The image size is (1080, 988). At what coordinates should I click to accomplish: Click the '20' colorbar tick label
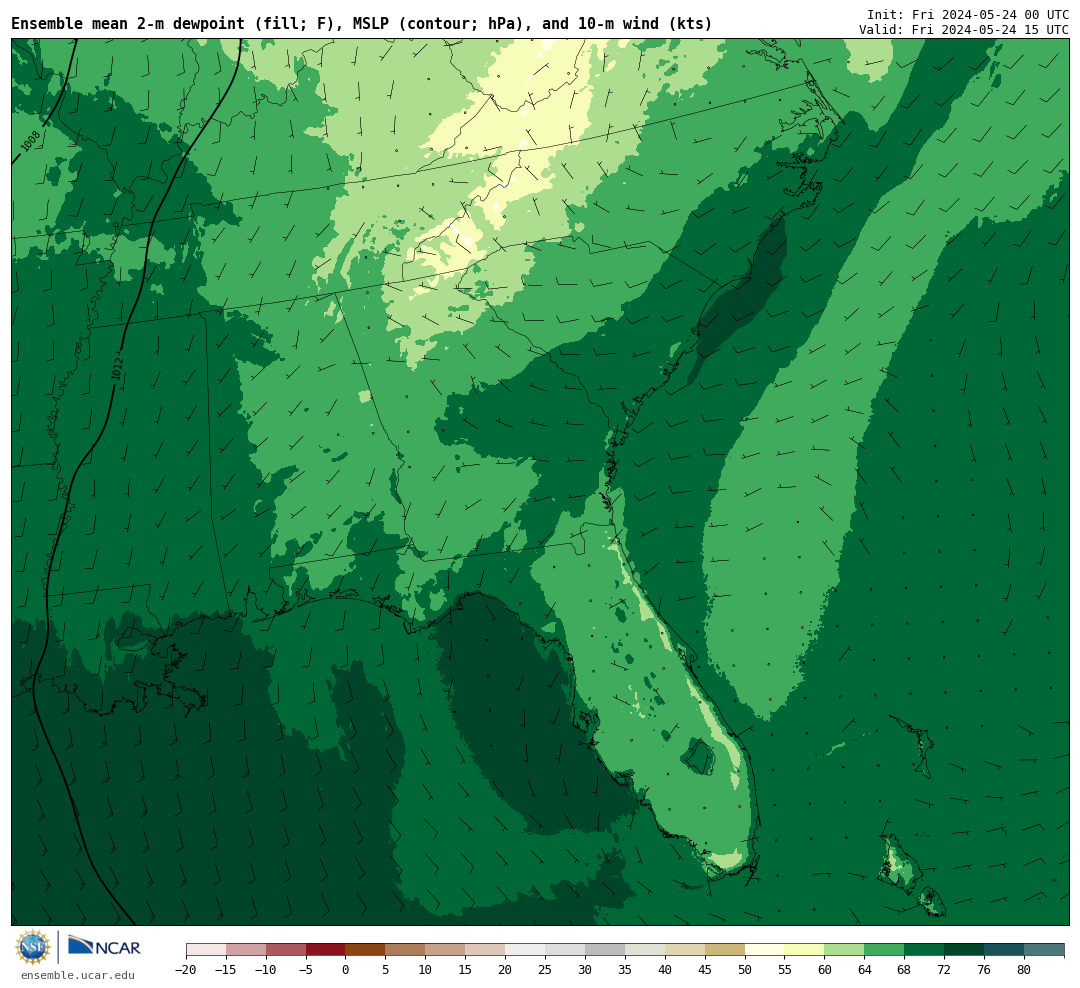[505, 969]
